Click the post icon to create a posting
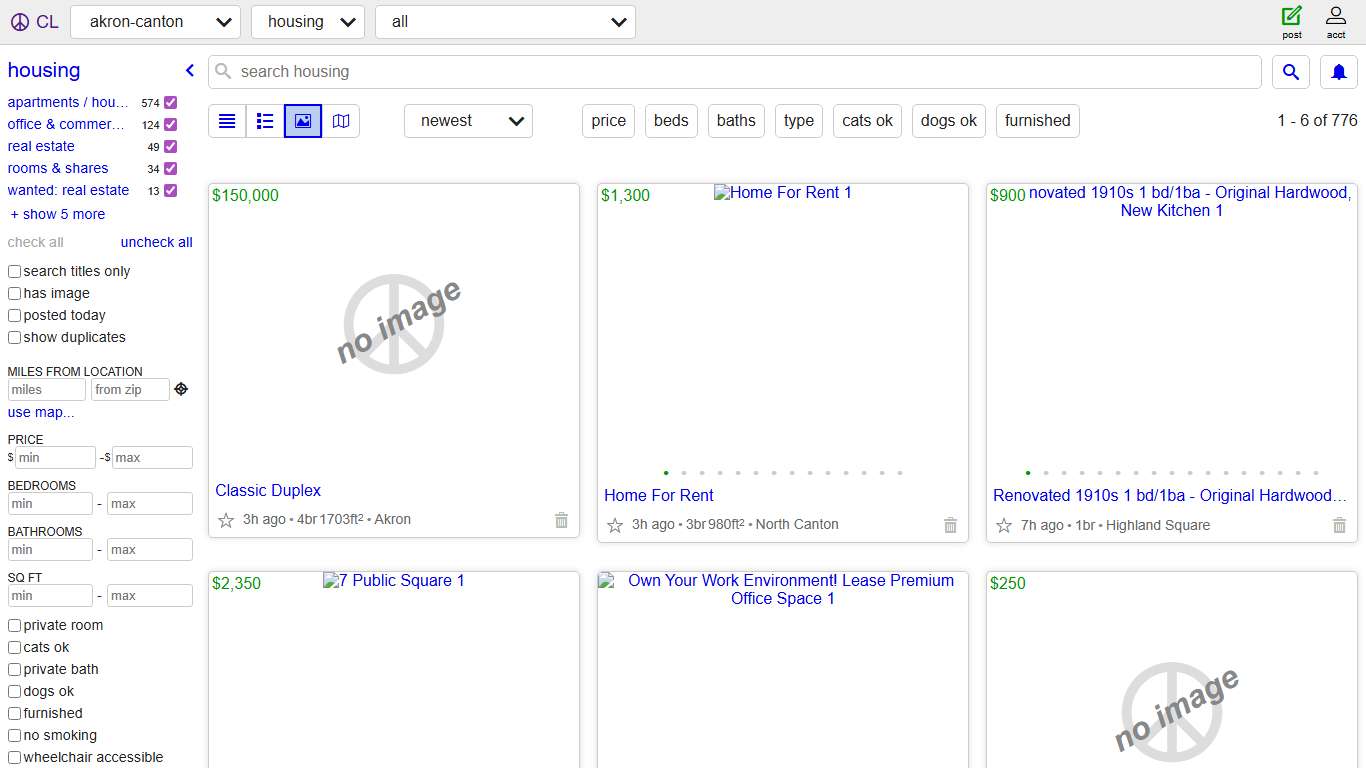 (1292, 21)
